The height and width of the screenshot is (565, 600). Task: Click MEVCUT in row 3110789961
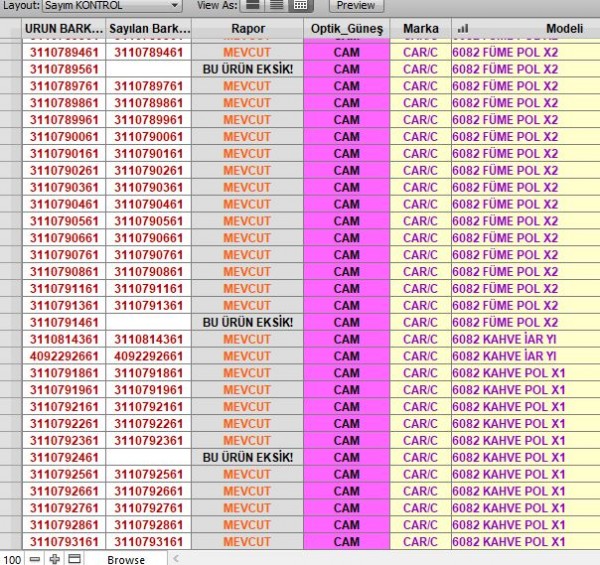pos(247,120)
